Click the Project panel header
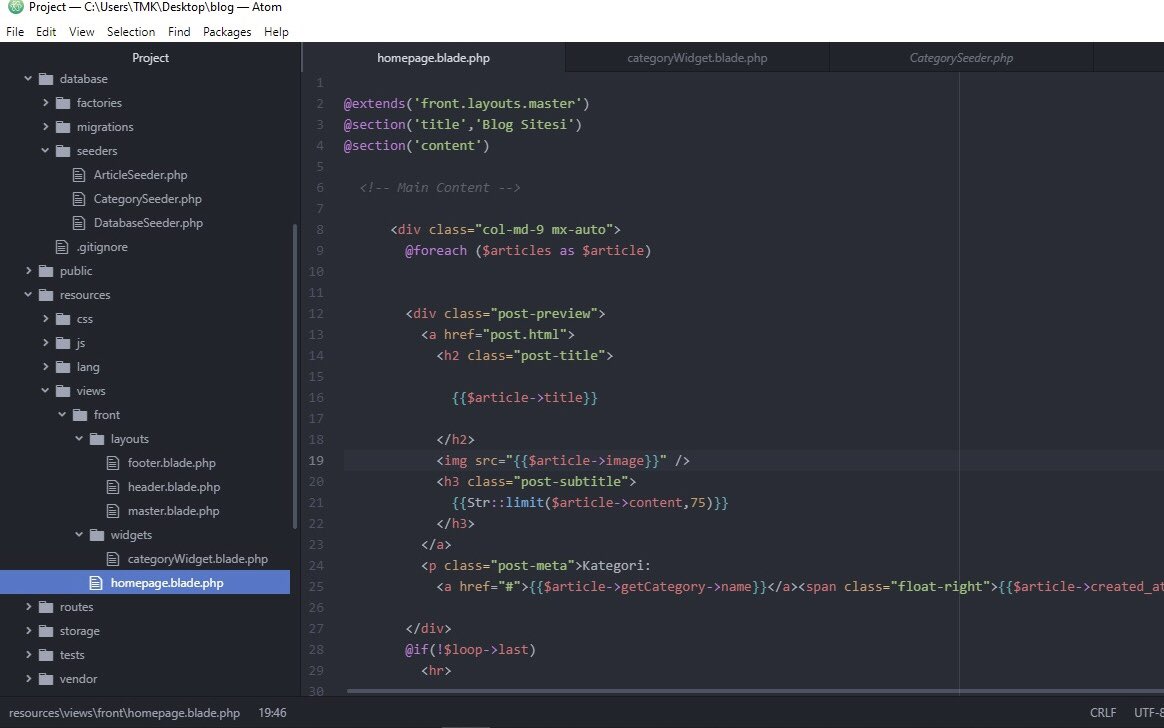 click(x=150, y=58)
